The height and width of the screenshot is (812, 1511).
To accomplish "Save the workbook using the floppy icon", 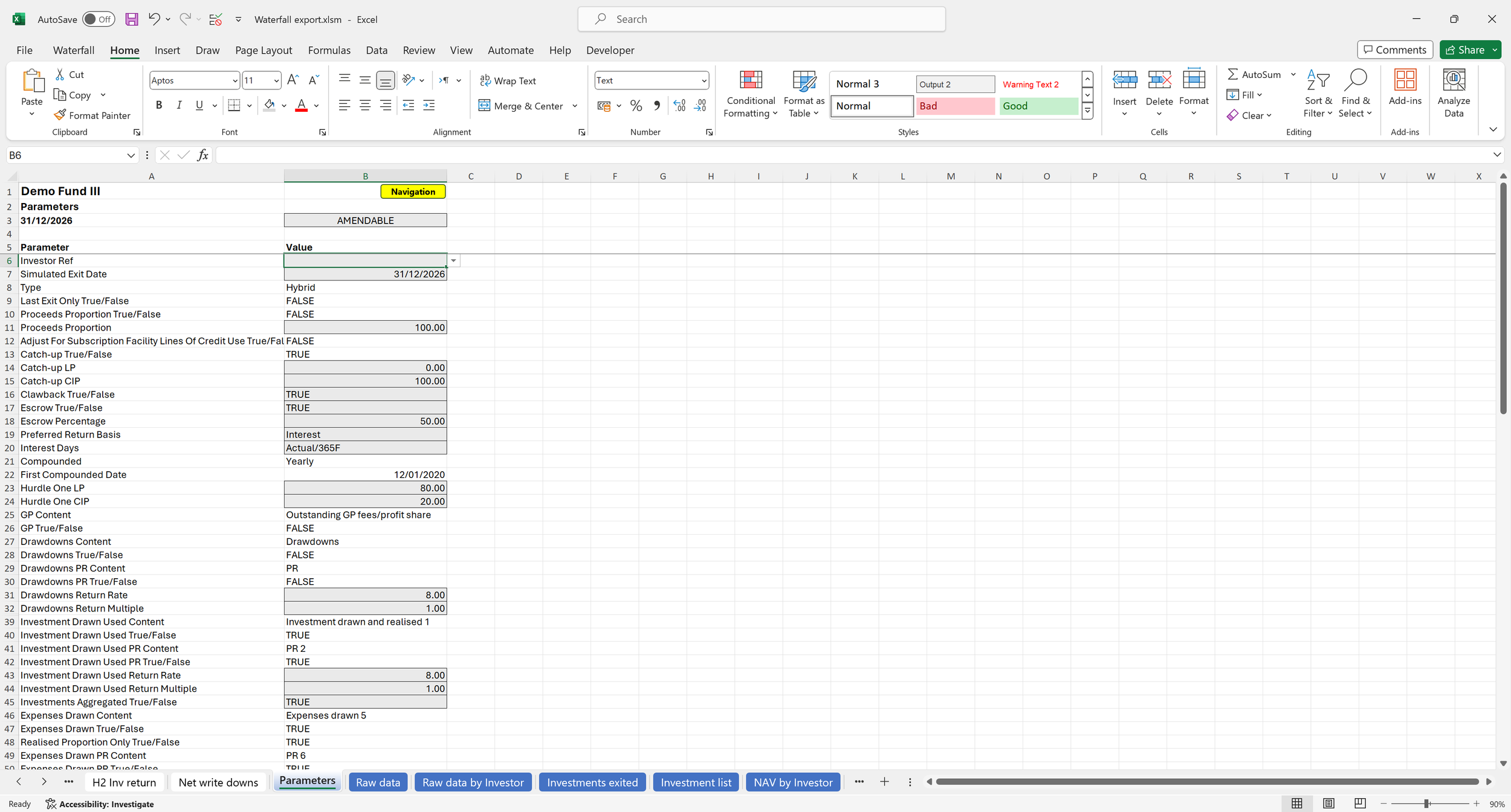I will click(x=131, y=19).
